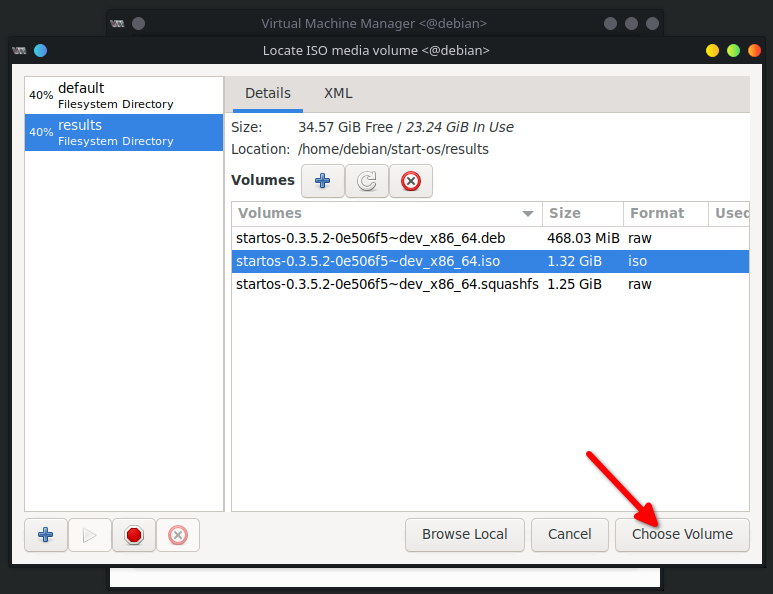Select the startos .squashfs volume row
Image resolution: width=773 pixels, height=594 pixels.
(386, 284)
